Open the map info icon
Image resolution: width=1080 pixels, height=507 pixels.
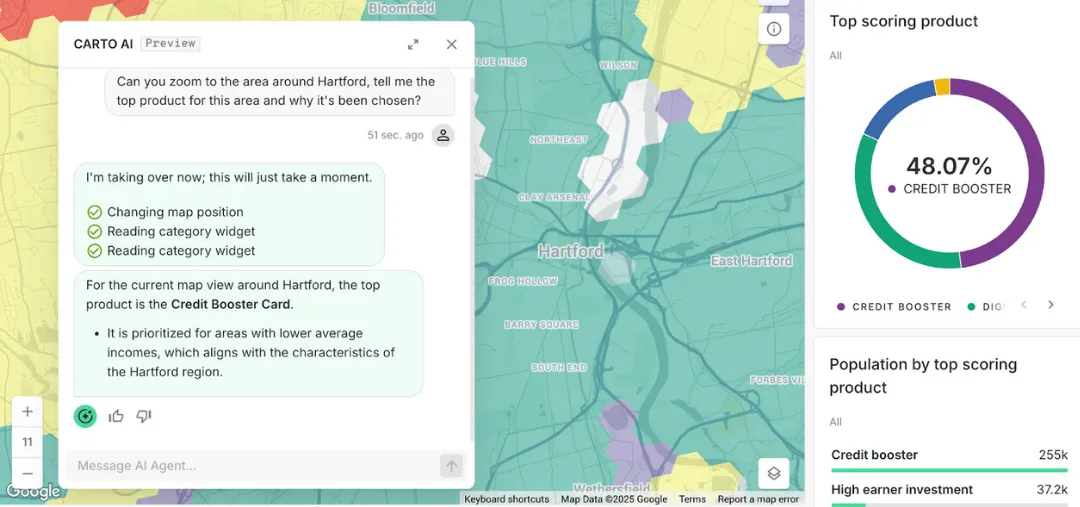(x=773, y=29)
